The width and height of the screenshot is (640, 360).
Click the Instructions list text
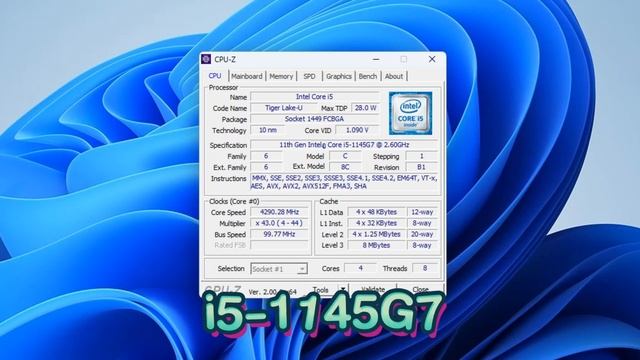point(344,182)
